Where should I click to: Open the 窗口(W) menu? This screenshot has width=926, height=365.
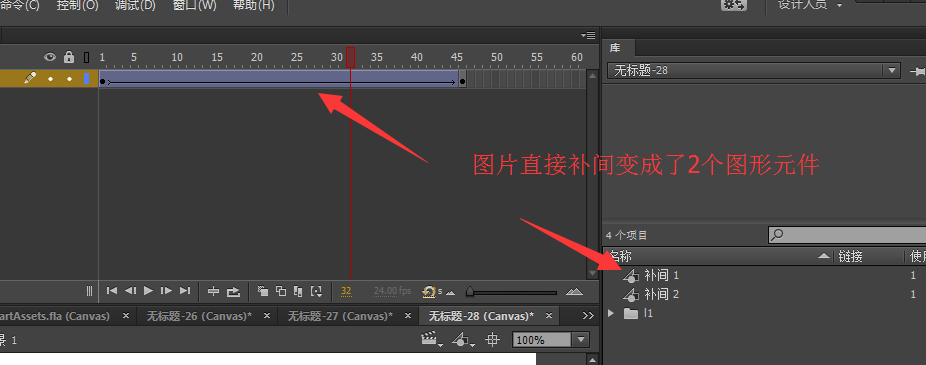(195, 6)
